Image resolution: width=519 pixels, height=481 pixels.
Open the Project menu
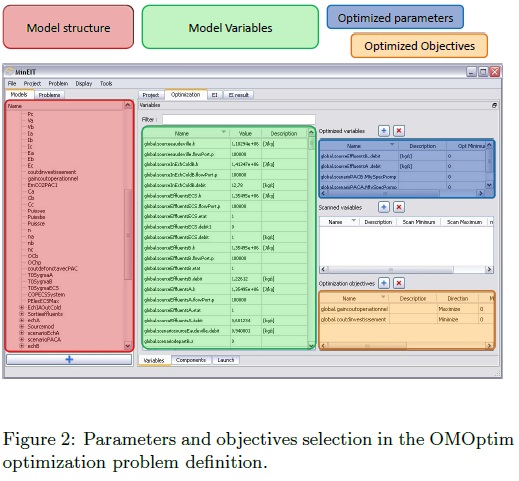click(x=32, y=83)
